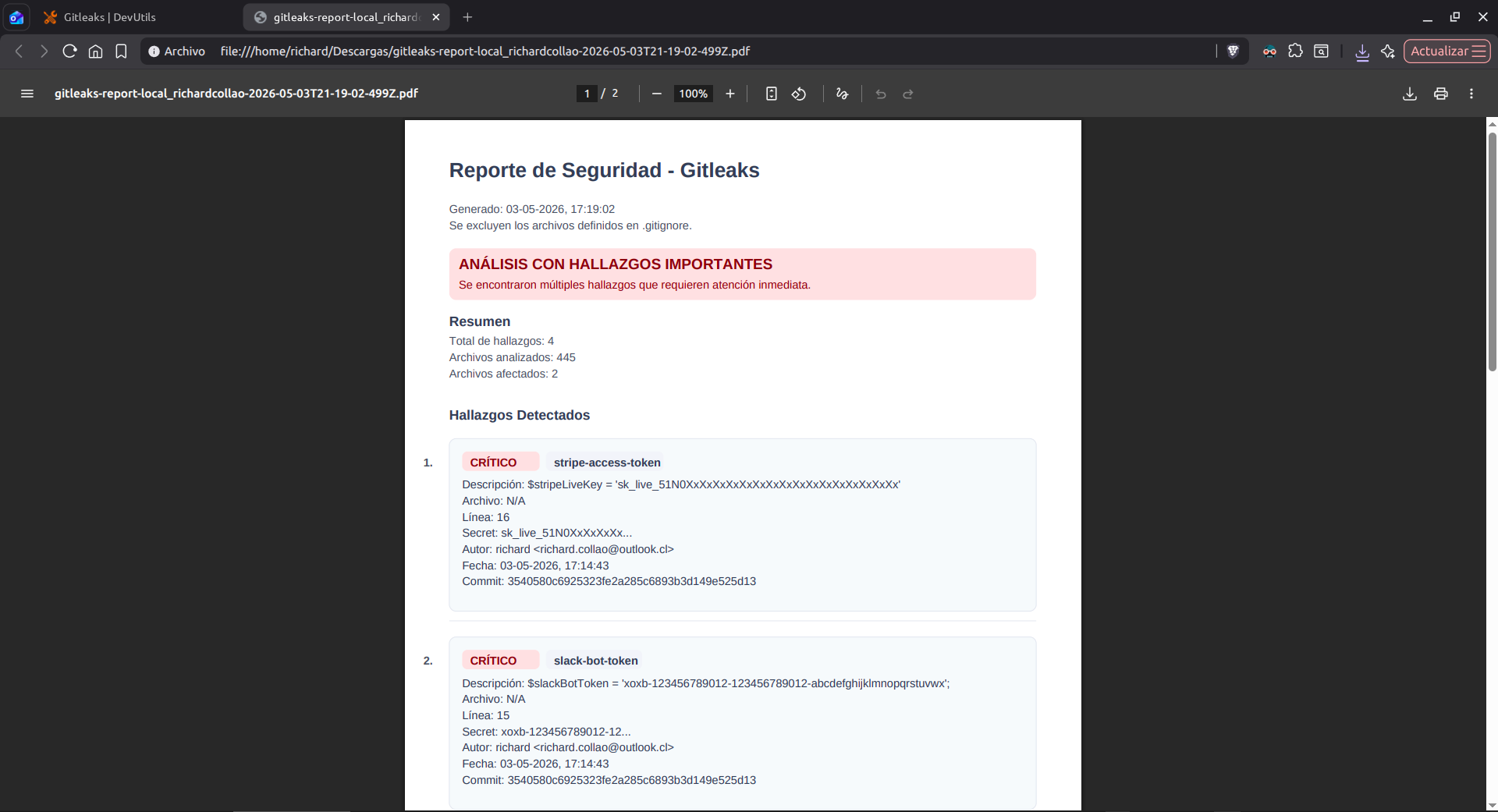Open the extensions puzzle icon

click(x=1295, y=51)
